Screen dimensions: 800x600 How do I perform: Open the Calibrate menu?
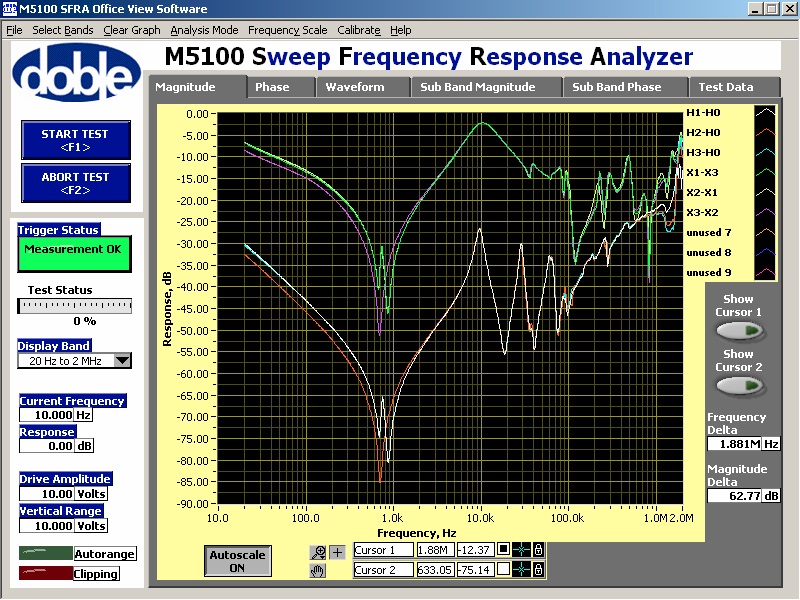click(x=359, y=30)
